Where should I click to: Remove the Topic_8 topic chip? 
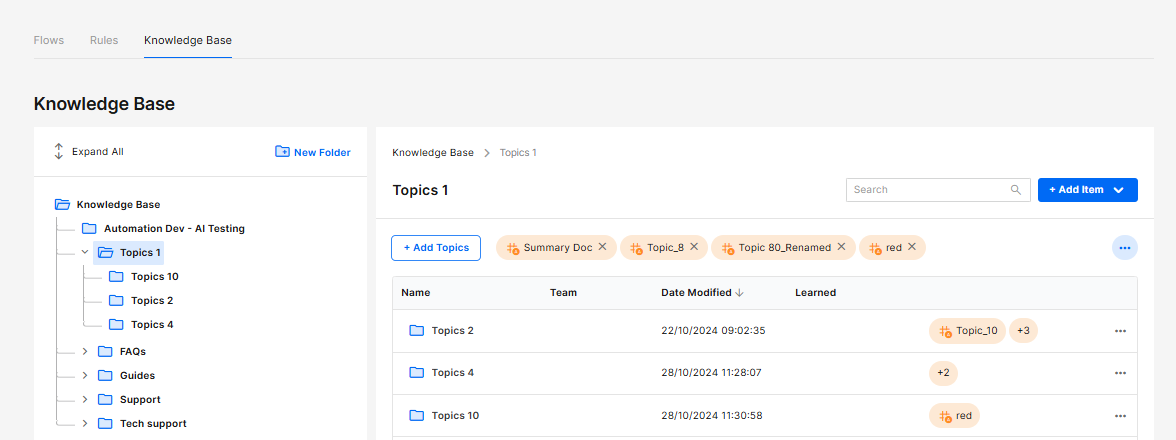point(694,247)
